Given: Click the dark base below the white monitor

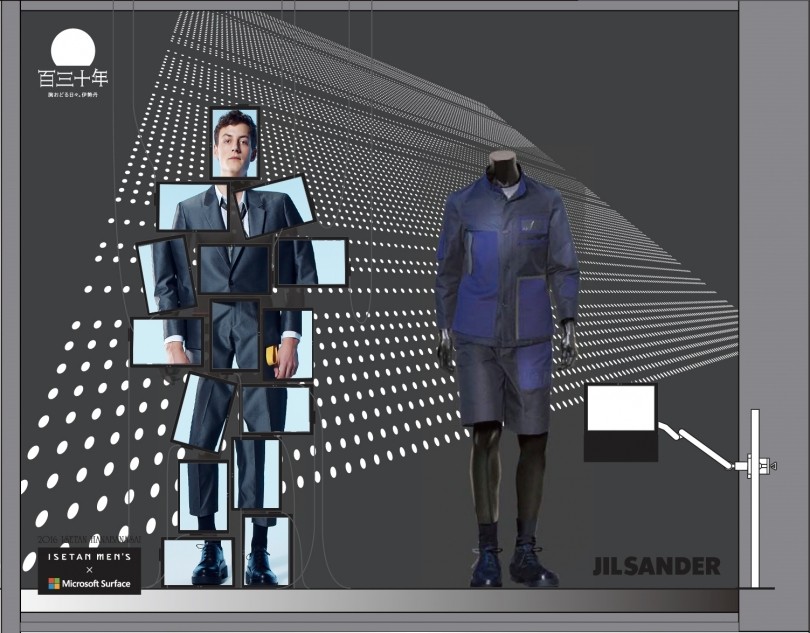Looking at the screenshot, I should pyautogui.click(x=620, y=447).
